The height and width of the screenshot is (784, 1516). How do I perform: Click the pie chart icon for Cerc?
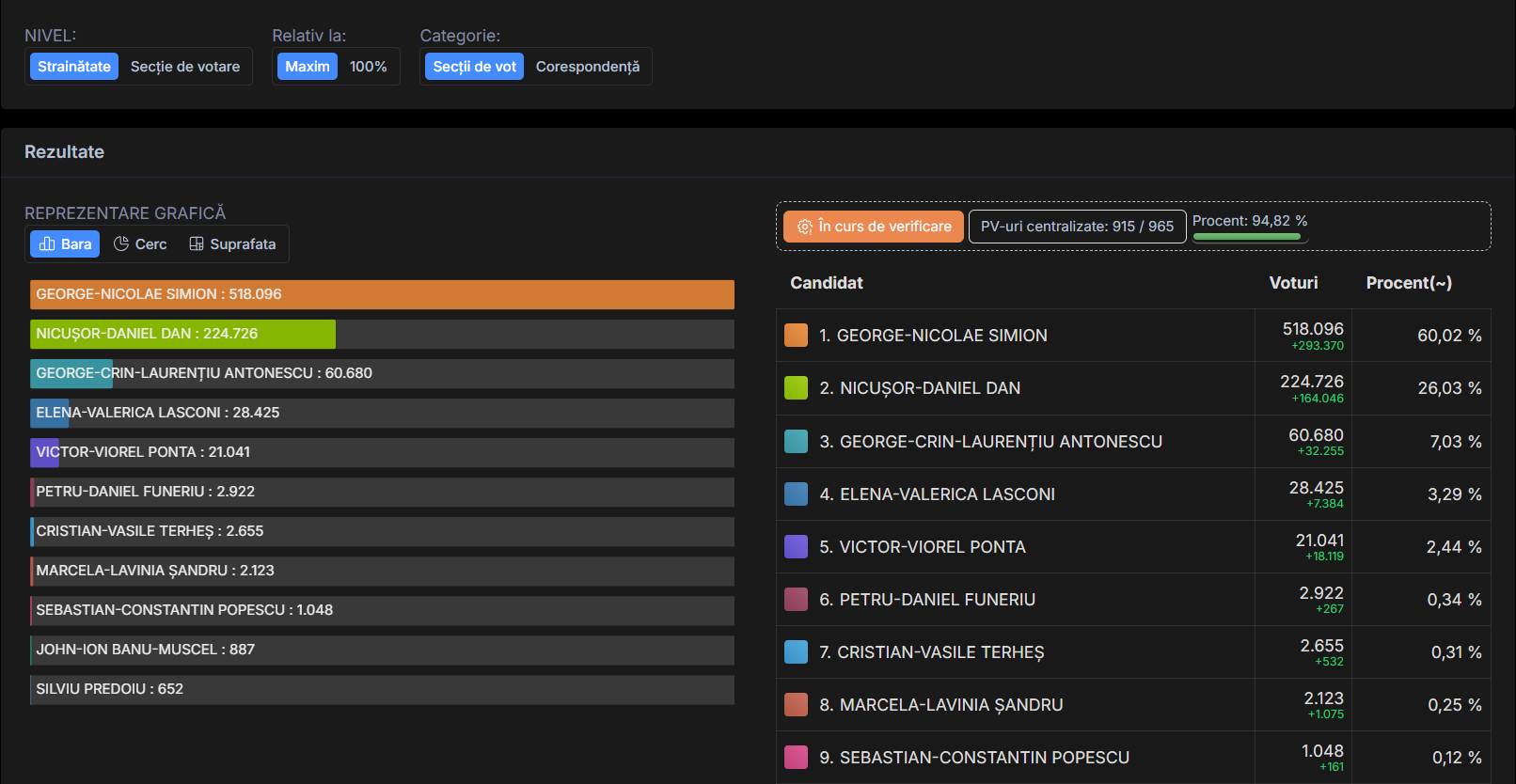coord(121,244)
